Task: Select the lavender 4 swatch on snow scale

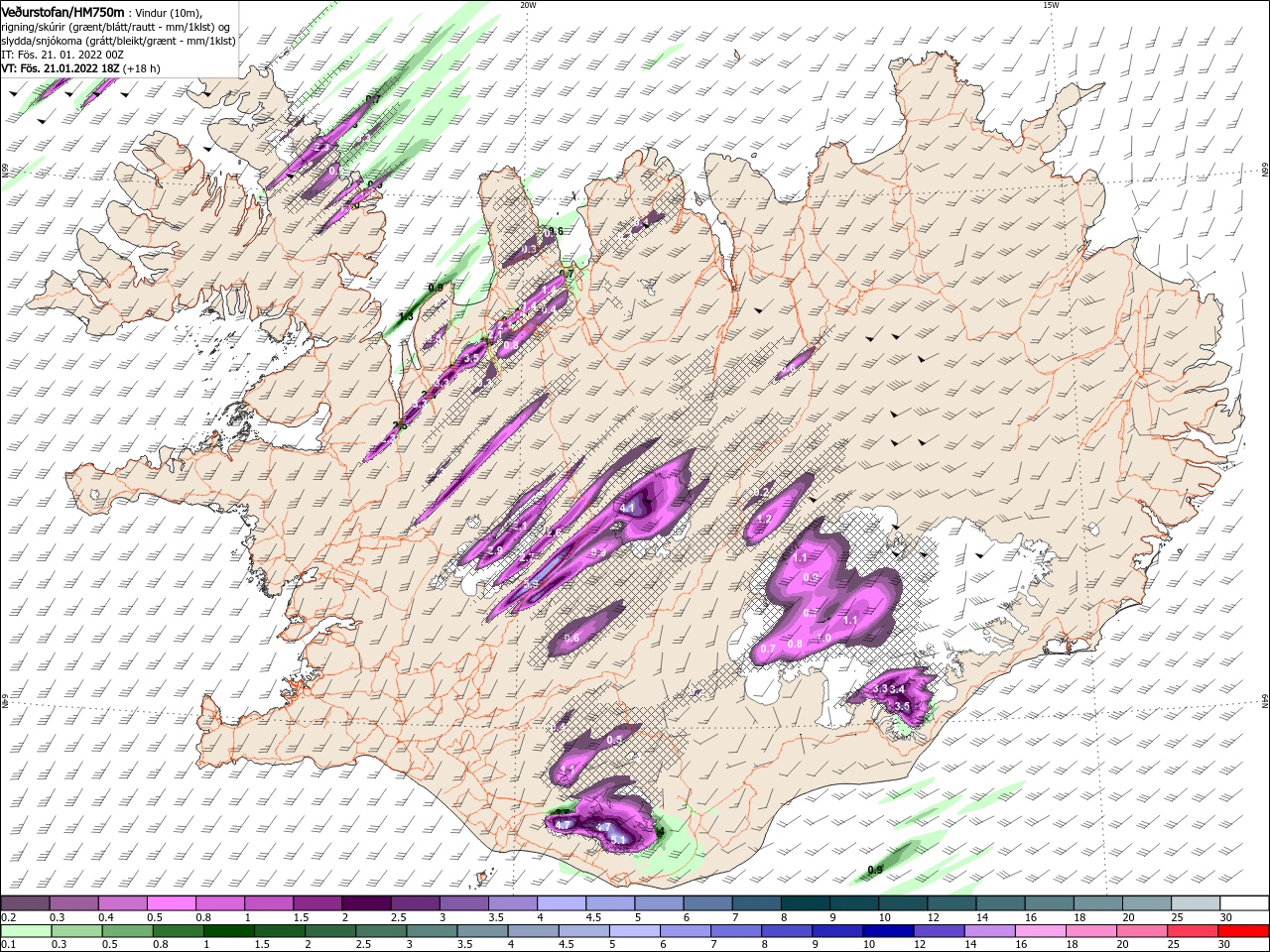Action: point(561,903)
